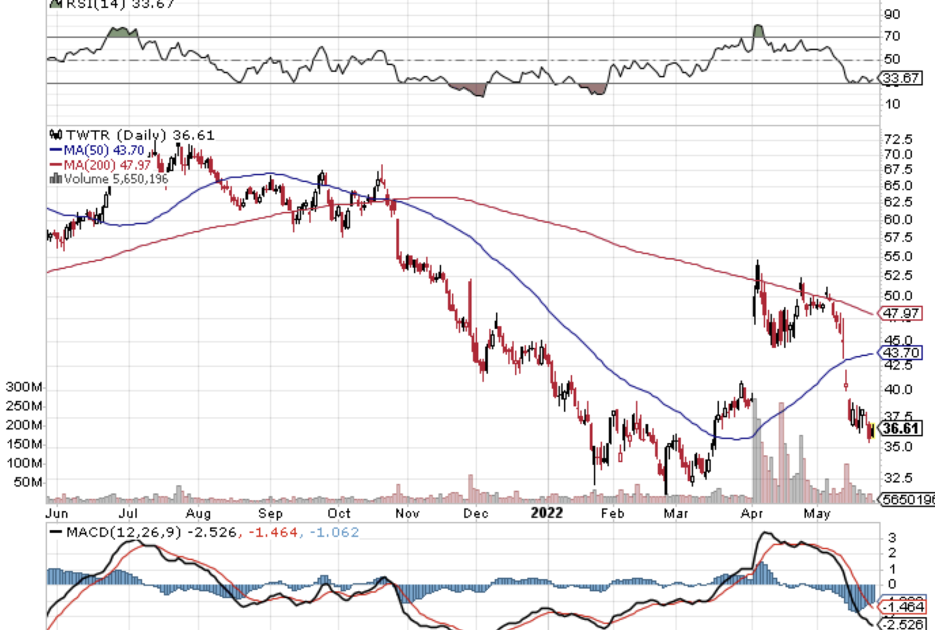Screen dimensions: 936x630
Task: Click the 36.61 current price tag
Action: click(901, 428)
